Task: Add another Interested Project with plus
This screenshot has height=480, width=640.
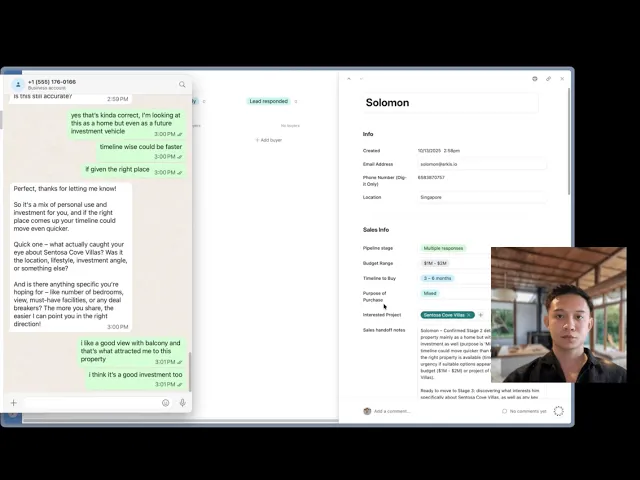Action: (x=480, y=315)
